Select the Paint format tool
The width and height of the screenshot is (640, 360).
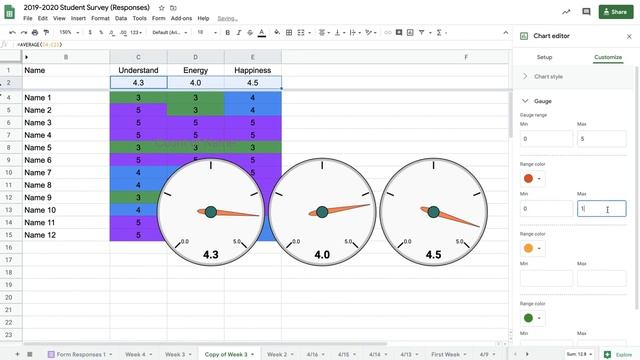[46, 32]
